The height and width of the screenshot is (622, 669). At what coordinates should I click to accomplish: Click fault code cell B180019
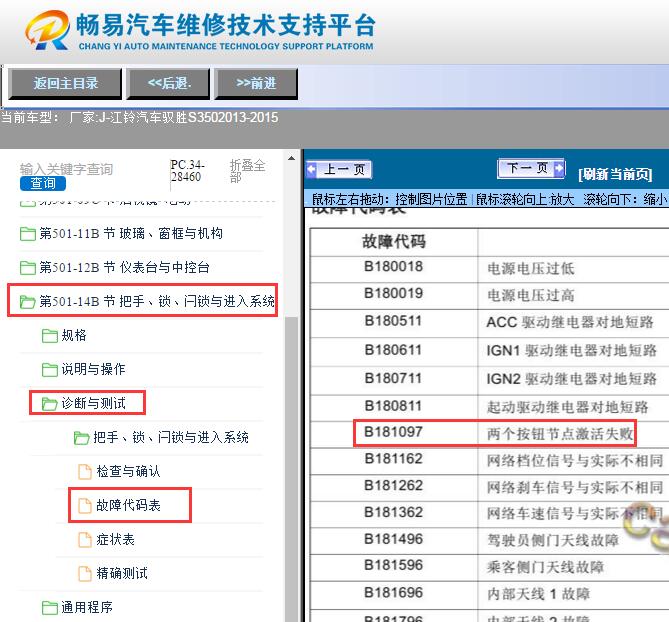[393, 294]
